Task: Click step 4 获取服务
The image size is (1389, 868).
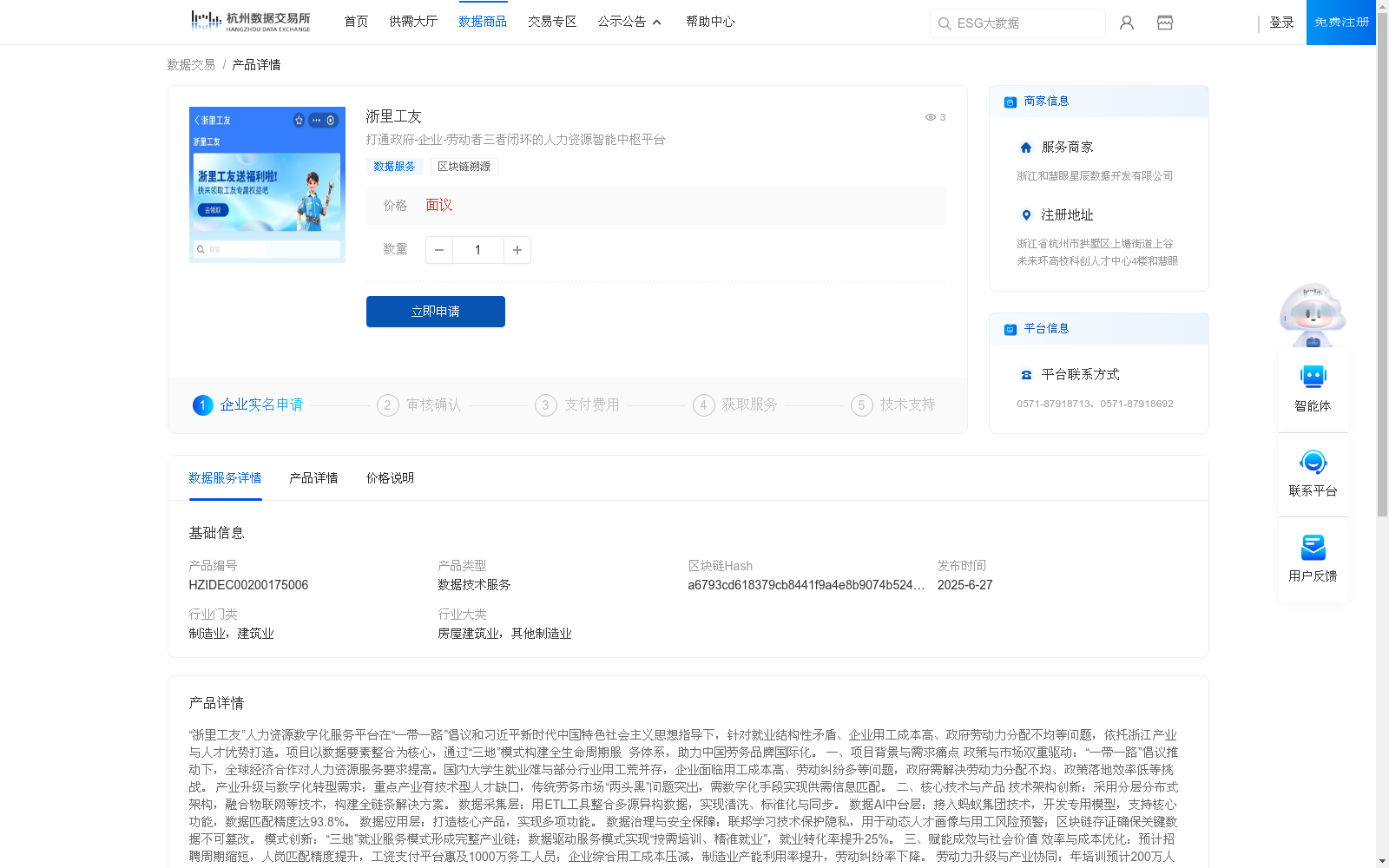Action: point(735,405)
